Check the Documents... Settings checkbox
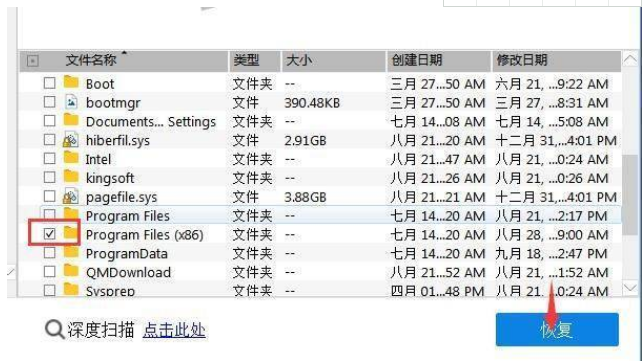Screen dimensions: 642x361 click(50, 121)
